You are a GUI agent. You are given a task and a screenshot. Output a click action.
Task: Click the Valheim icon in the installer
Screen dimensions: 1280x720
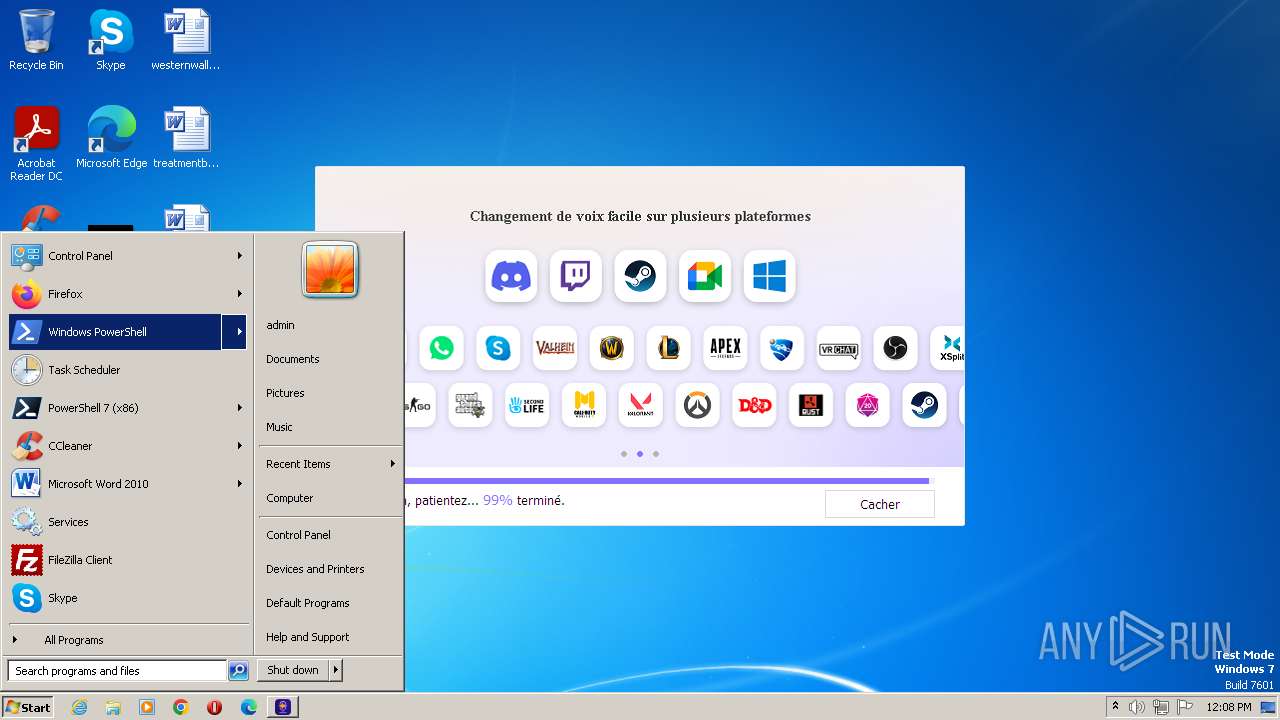click(x=555, y=348)
